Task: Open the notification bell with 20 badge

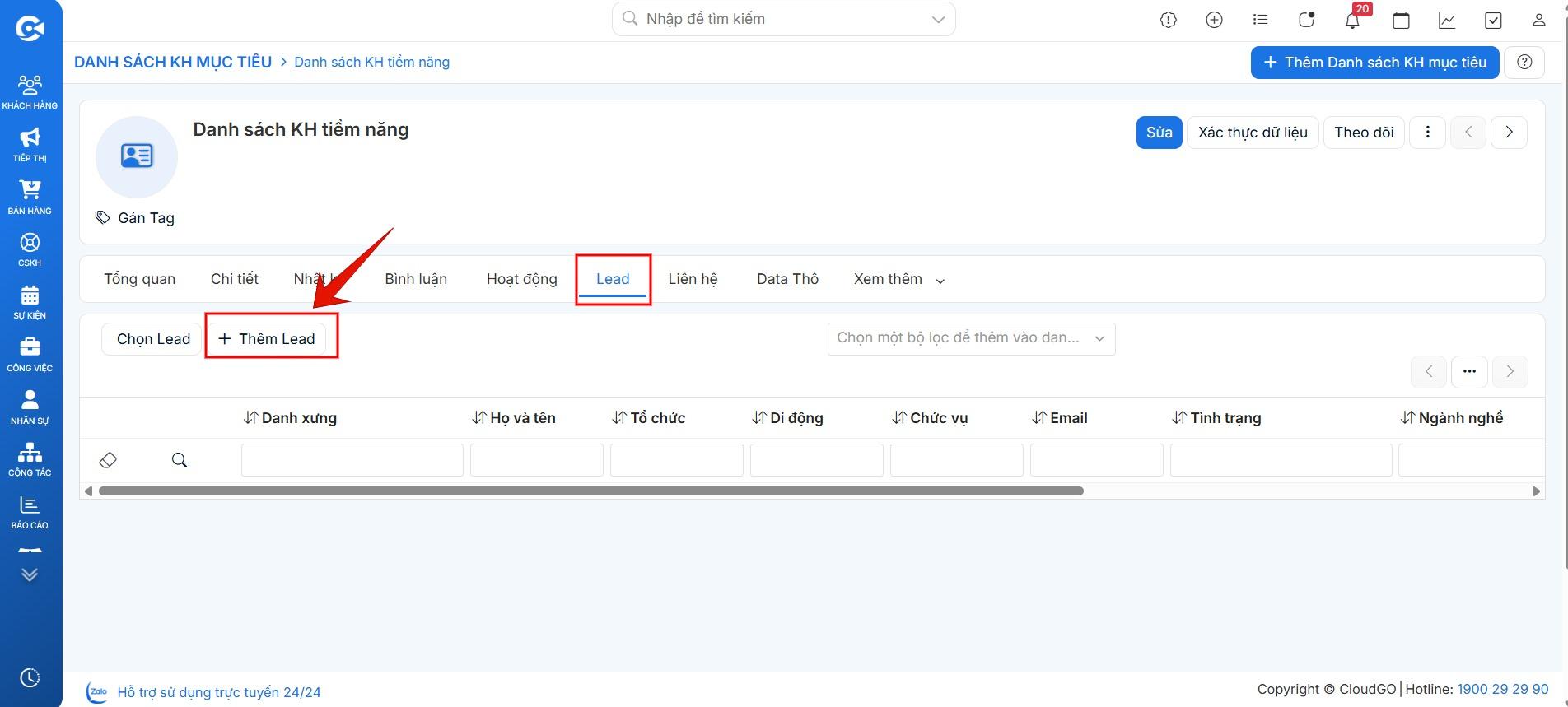Action: pyautogui.click(x=1352, y=20)
